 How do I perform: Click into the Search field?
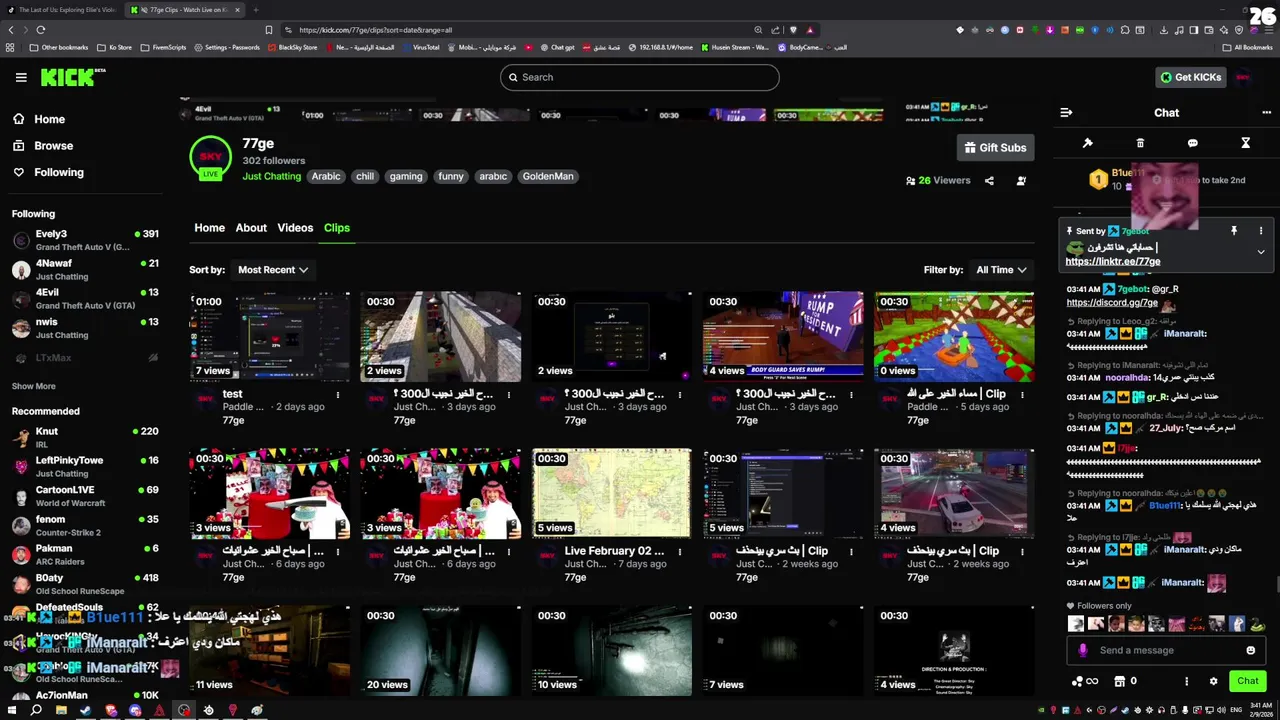point(640,77)
